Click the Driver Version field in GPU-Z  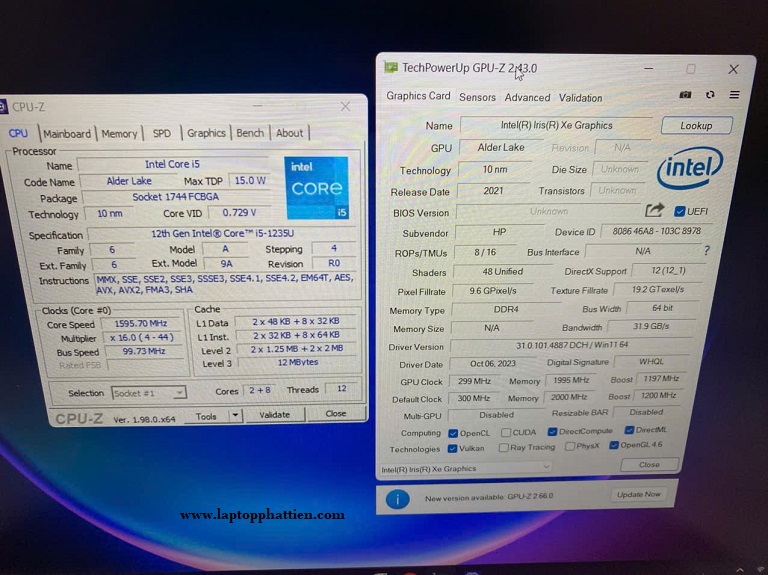(571, 345)
